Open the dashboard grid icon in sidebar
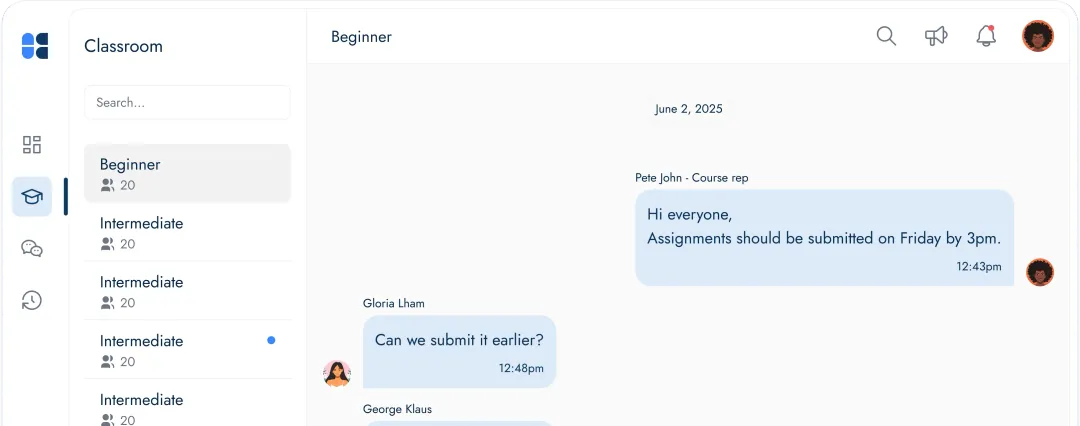 click(32, 144)
